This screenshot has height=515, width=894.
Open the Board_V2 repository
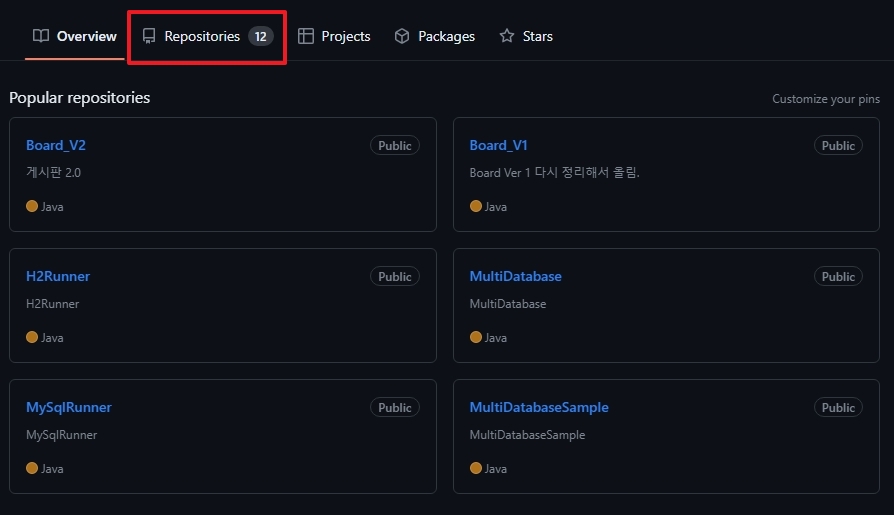(x=56, y=145)
